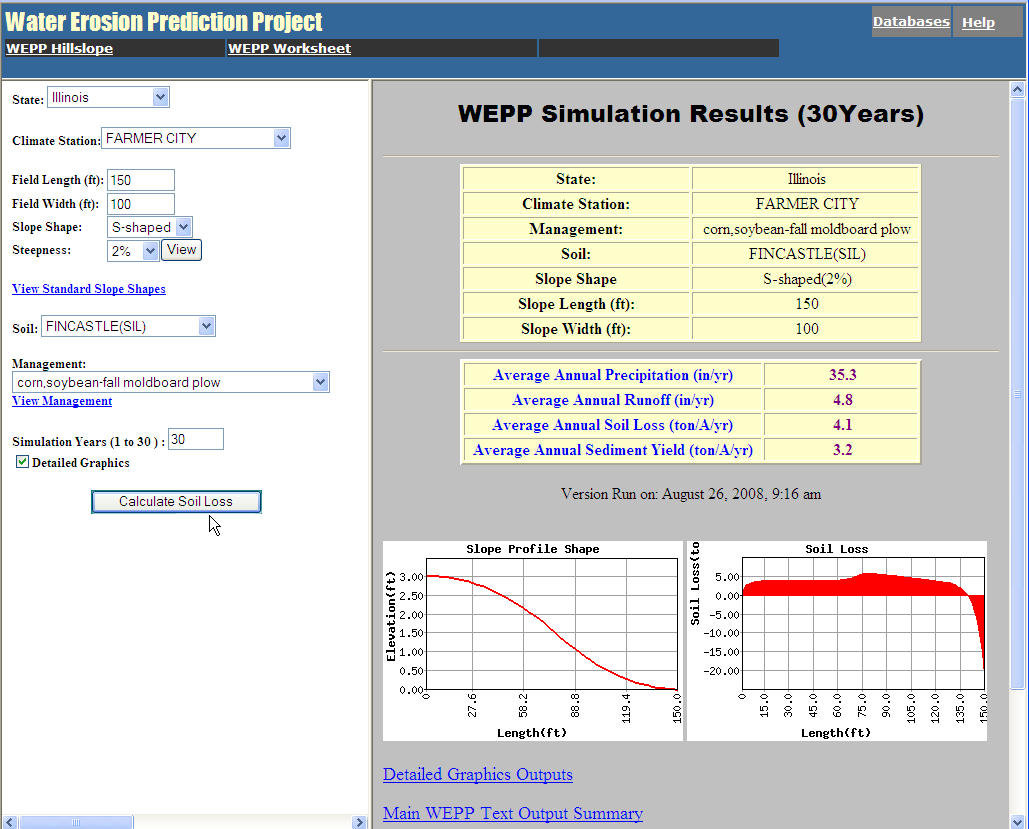Open the View Standard Slope Shapes link

(89, 289)
